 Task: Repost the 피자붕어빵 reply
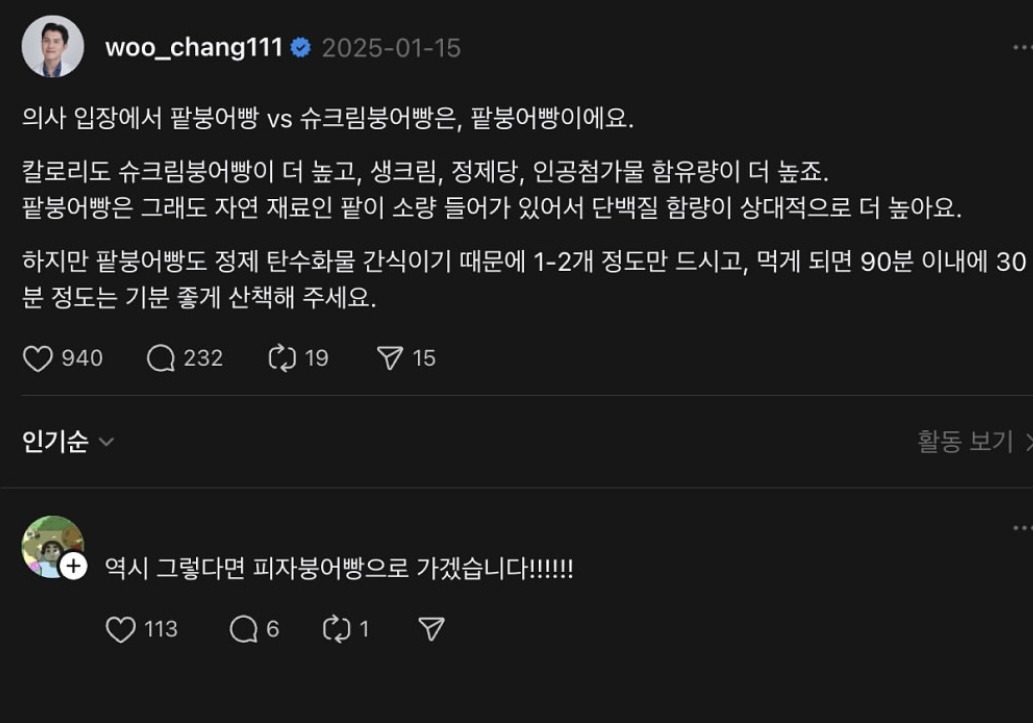tap(335, 629)
